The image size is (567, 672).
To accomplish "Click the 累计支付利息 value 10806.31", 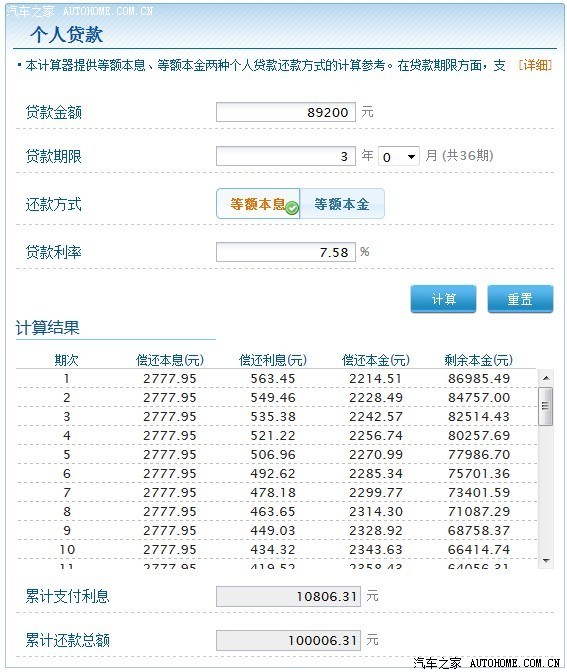I will pyautogui.click(x=288, y=597).
